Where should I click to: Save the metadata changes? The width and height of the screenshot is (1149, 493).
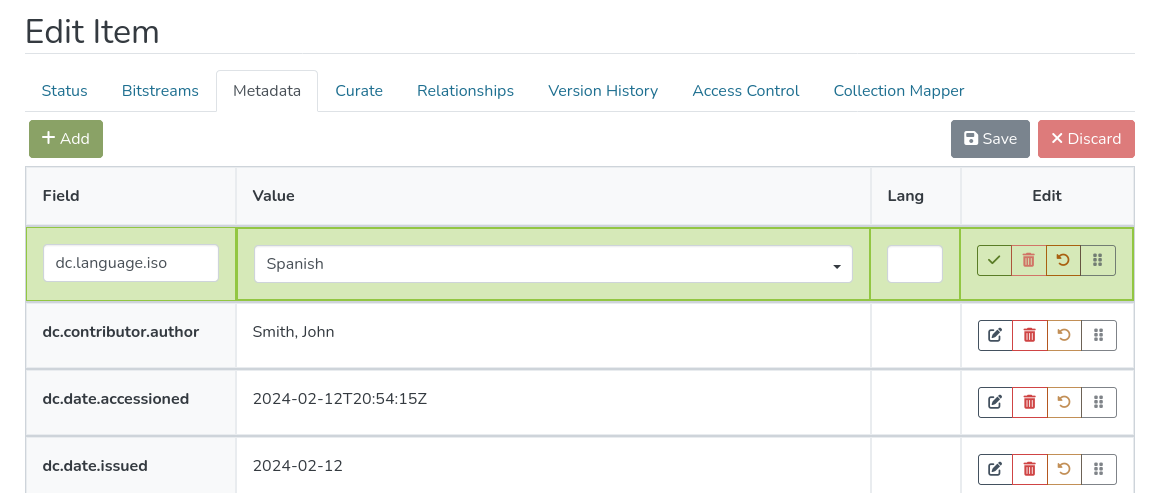(990, 139)
